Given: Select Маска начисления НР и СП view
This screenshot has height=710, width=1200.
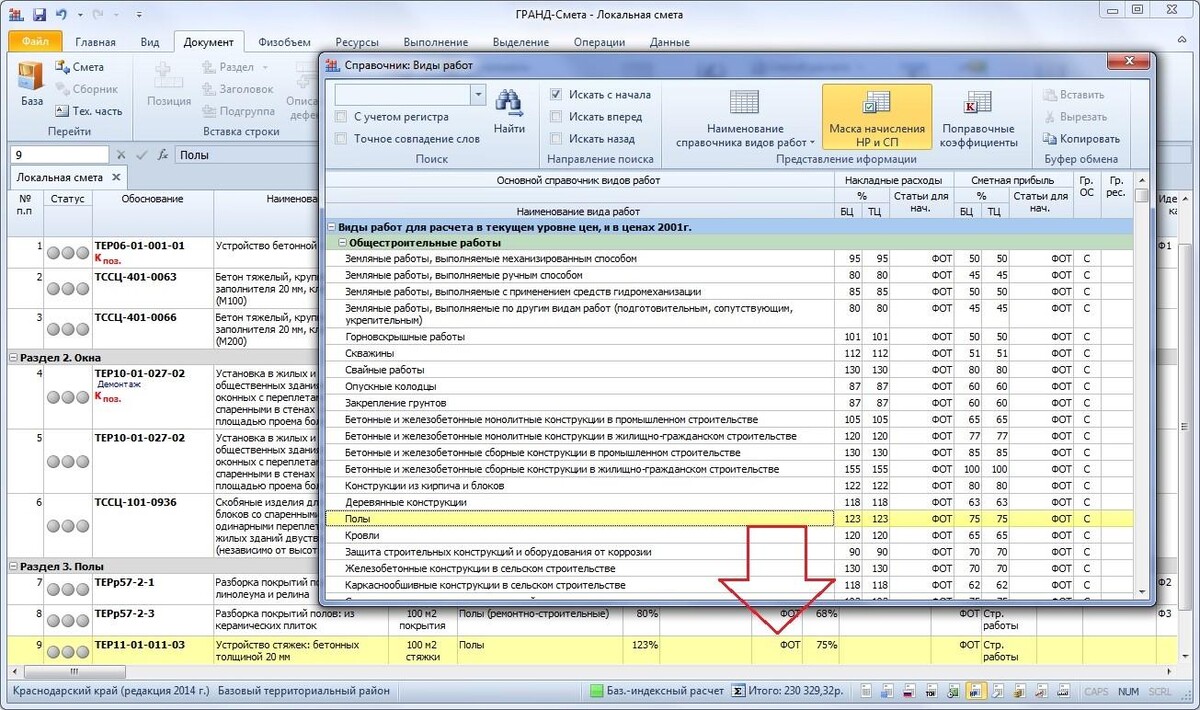Looking at the screenshot, I should (877, 117).
